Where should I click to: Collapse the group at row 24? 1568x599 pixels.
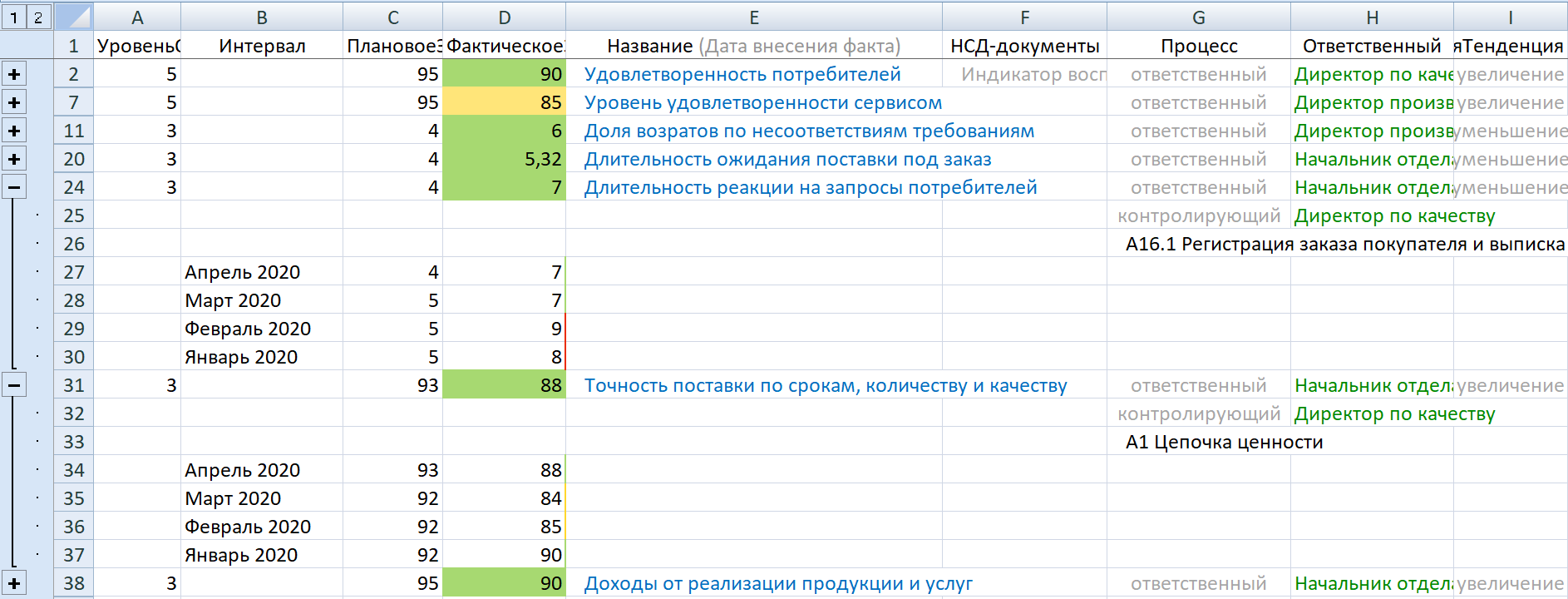pyautogui.click(x=14, y=187)
